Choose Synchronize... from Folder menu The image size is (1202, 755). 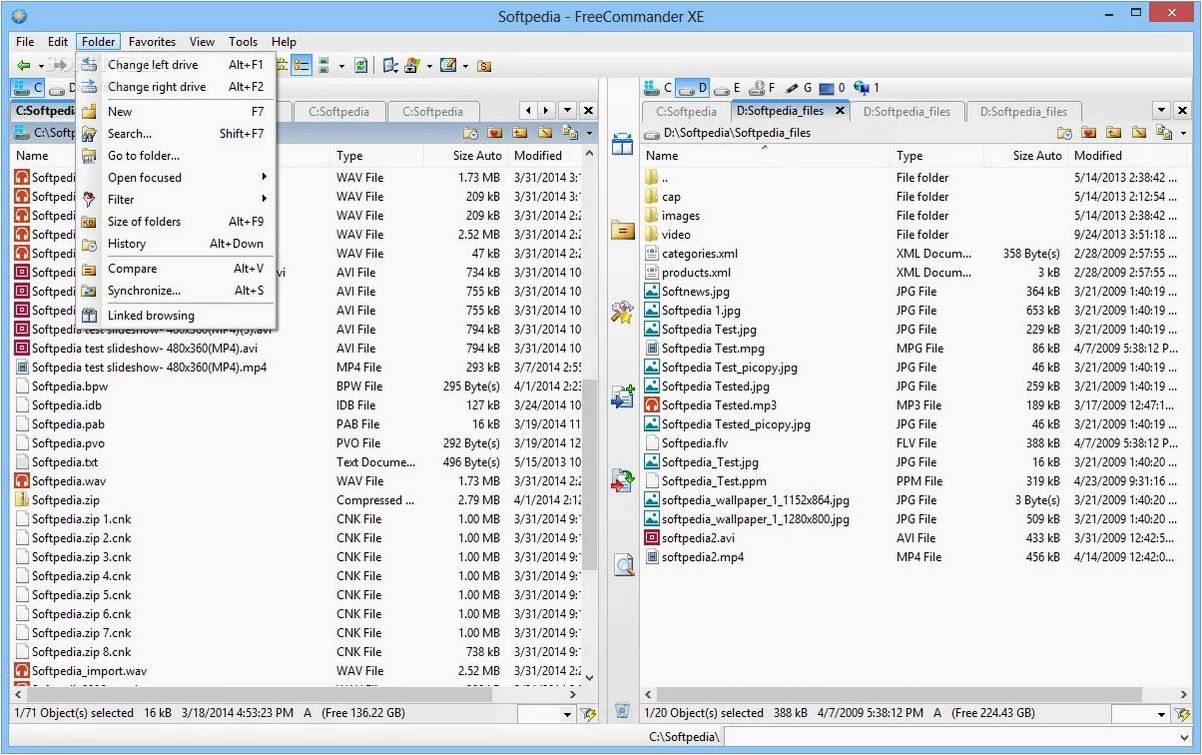coord(175,291)
